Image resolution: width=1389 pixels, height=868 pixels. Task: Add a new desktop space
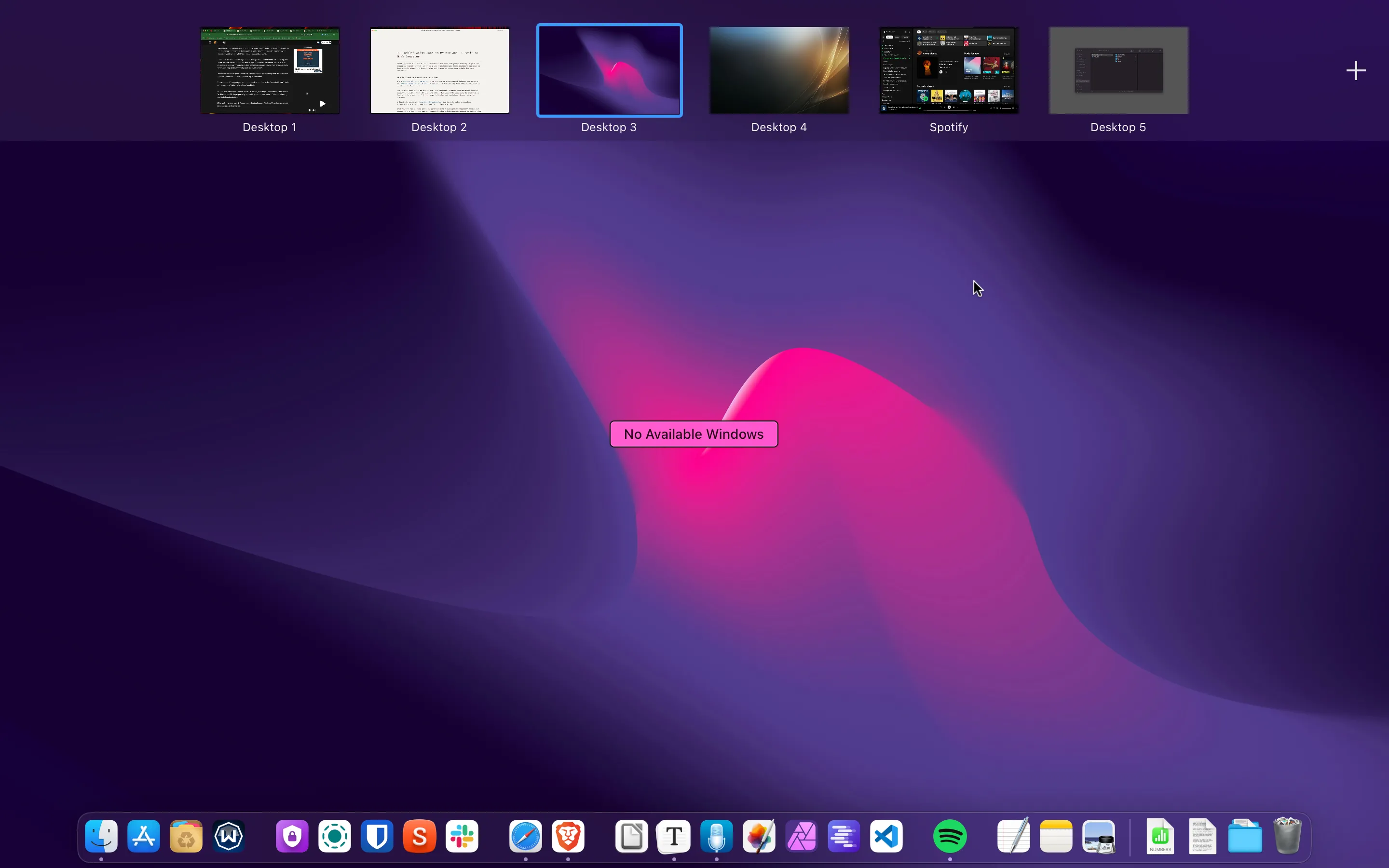pyautogui.click(x=1356, y=70)
